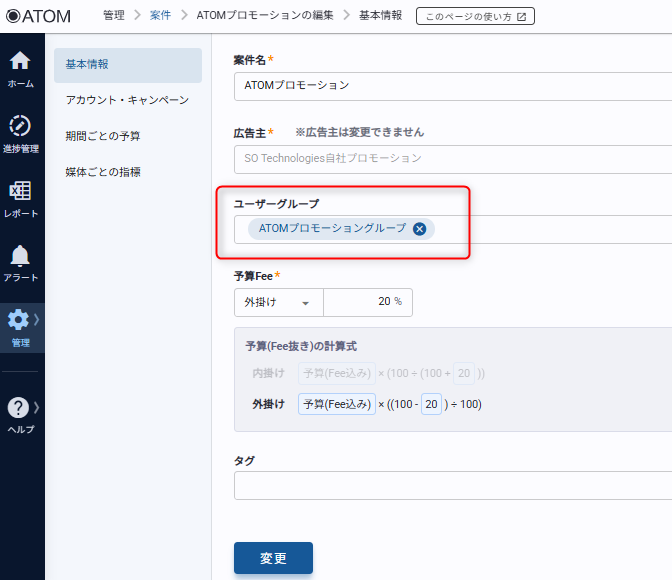
Task: Go to 媒体ごとの指標 tab
Action: click(x=103, y=172)
